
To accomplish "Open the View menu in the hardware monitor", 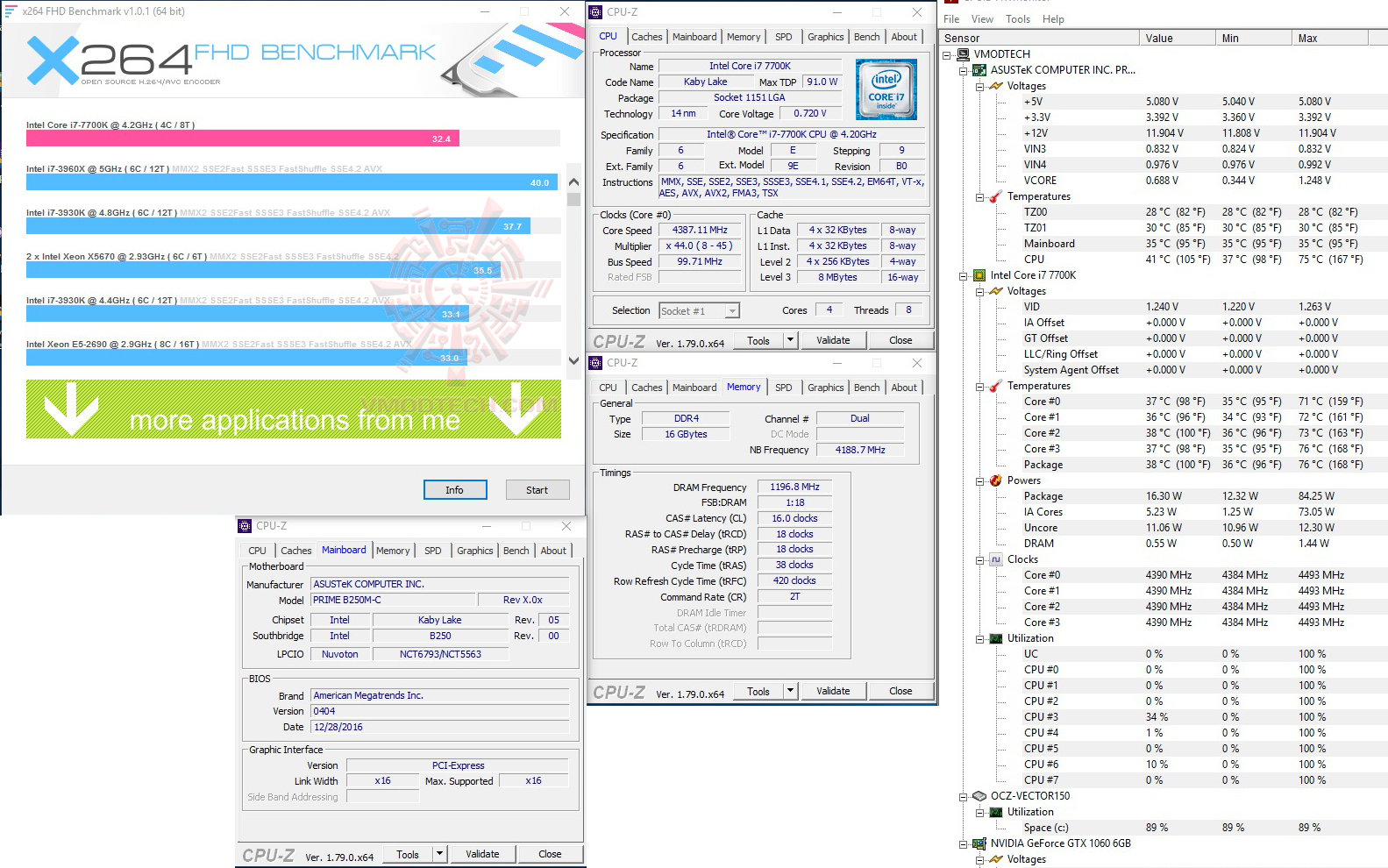I will [x=982, y=19].
